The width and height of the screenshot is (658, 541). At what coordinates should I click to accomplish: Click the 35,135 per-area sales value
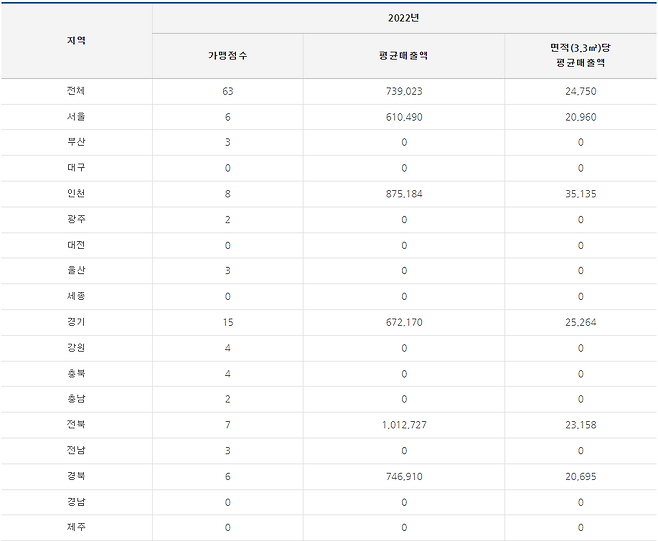coord(580,194)
